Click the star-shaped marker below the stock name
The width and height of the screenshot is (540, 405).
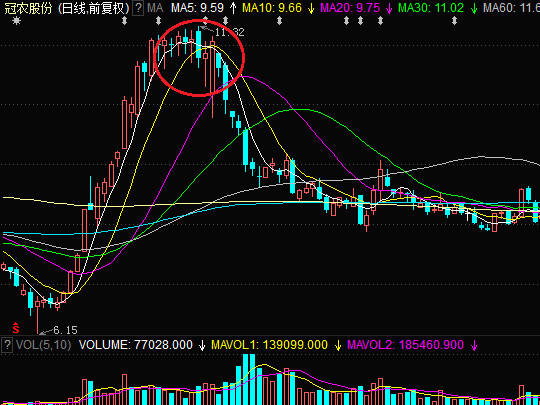[16, 21]
